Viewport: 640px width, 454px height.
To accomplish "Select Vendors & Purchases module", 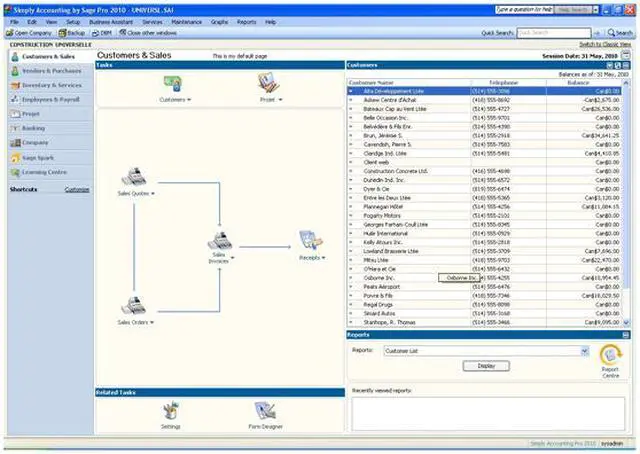I will pyautogui.click(x=51, y=71).
